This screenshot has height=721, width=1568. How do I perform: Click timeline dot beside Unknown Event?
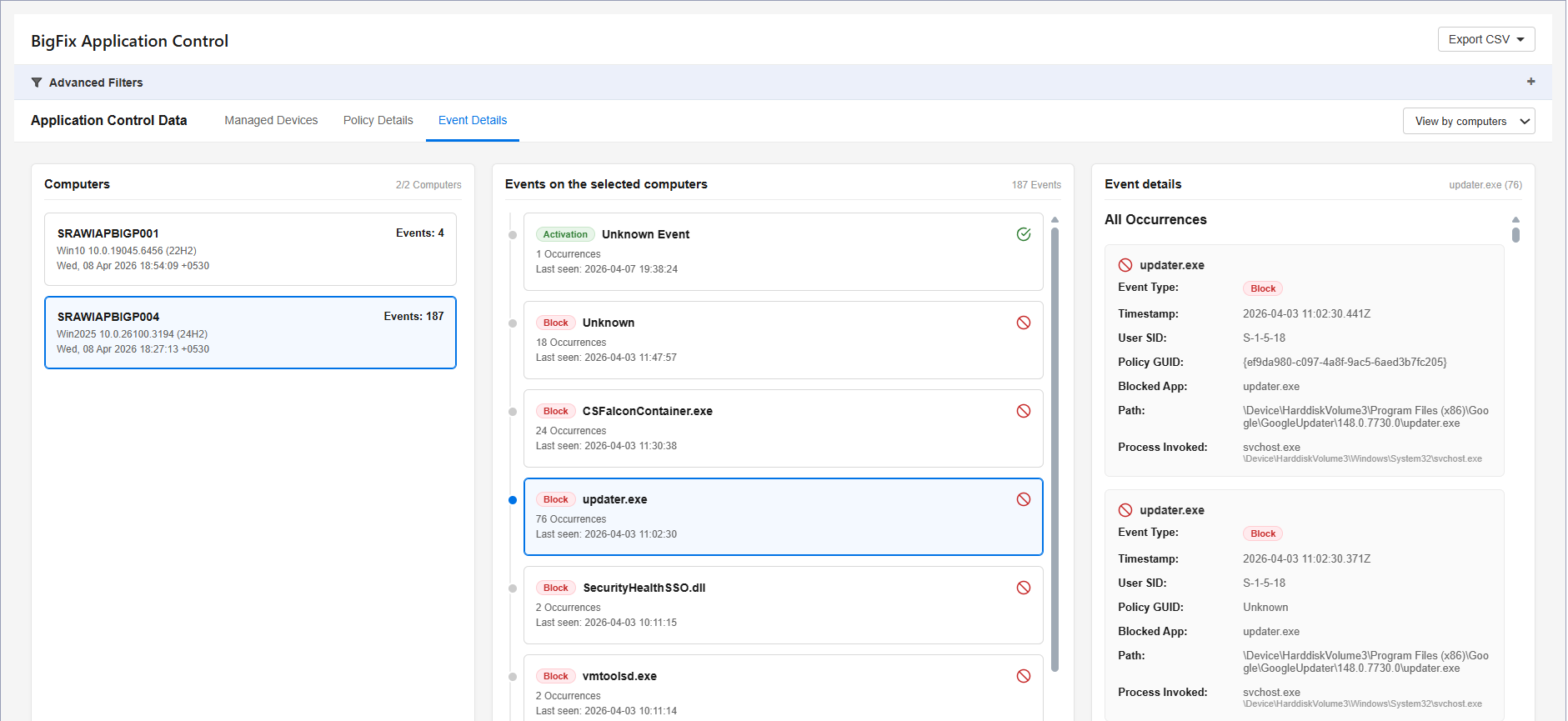[513, 235]
